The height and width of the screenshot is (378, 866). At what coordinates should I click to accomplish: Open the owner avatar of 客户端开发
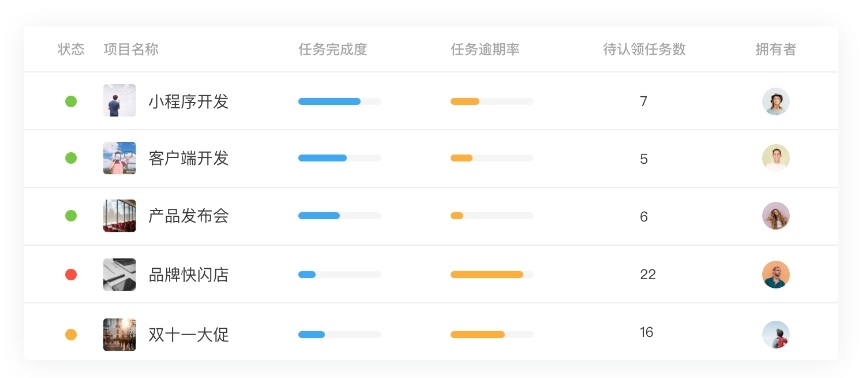click(775, 158)
